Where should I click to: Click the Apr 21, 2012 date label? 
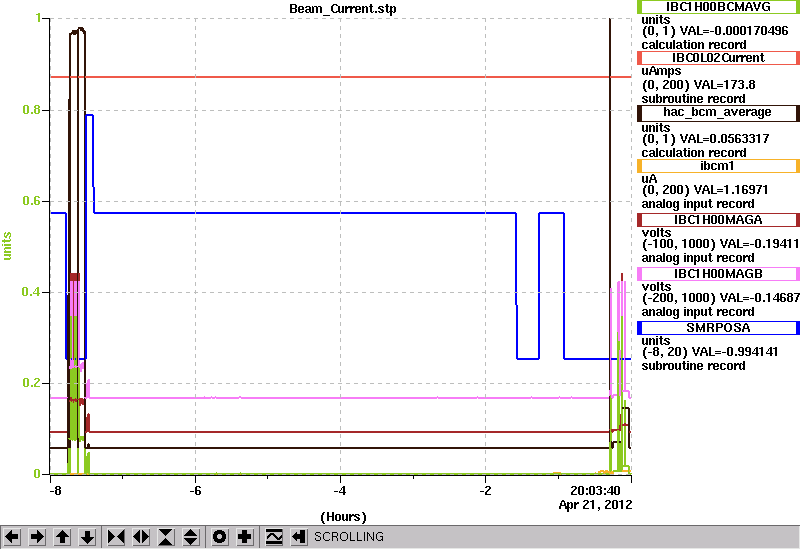point(595,505)
